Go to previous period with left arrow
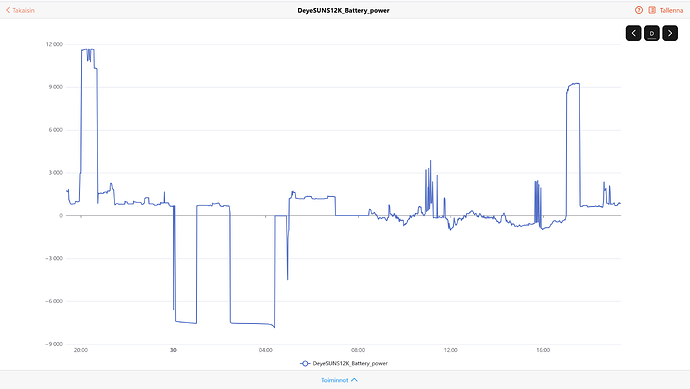Screen dimensions: 690x389 pyautogui.click(x=634, y=33)
